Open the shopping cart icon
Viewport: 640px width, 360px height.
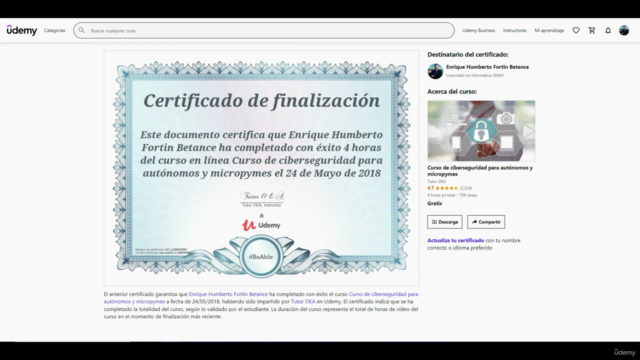pyautogui.click(x=592, y=31)
